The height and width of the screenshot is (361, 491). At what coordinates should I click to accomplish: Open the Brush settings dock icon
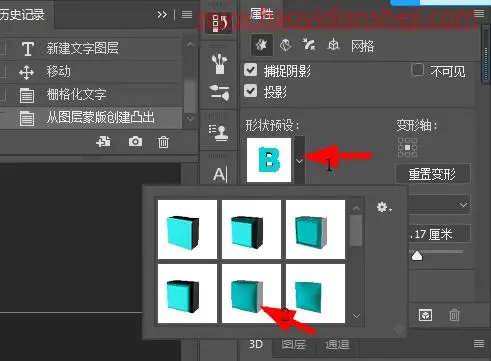coord(219,92)
